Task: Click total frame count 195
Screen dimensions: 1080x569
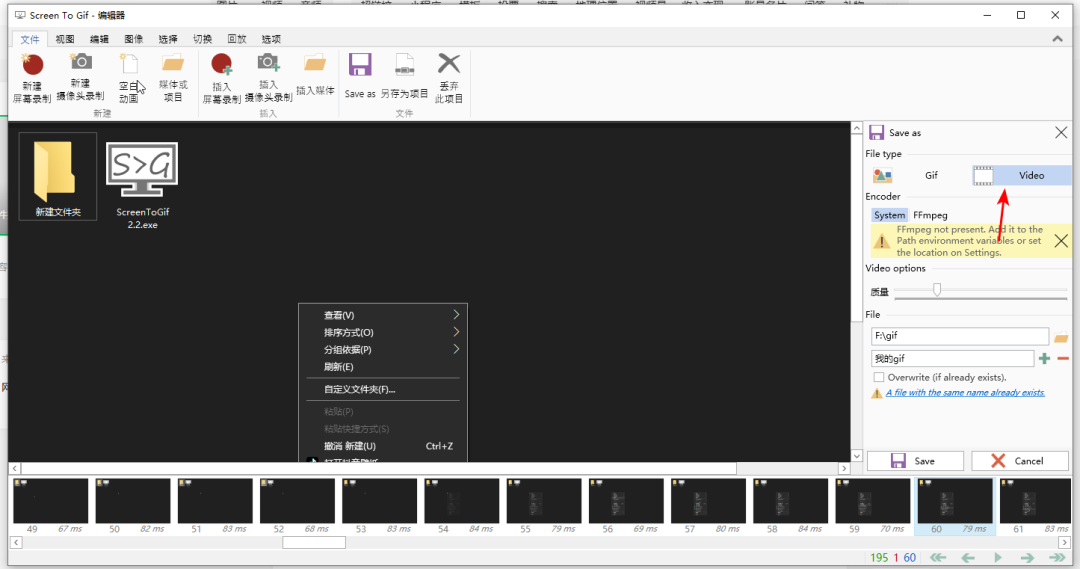Action: 879,557
